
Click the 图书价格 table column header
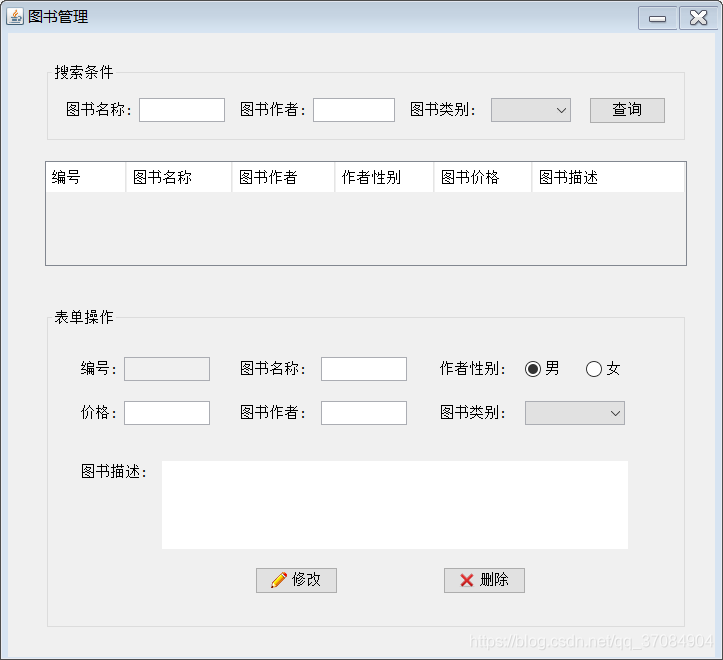coord(483,177)
